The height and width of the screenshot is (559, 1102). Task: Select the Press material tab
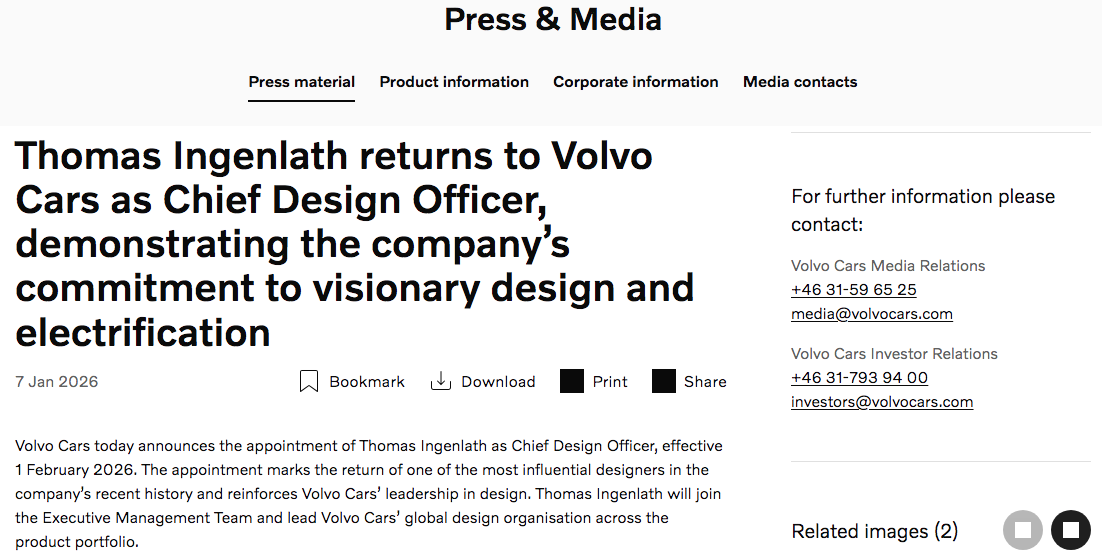pos(301,82)
